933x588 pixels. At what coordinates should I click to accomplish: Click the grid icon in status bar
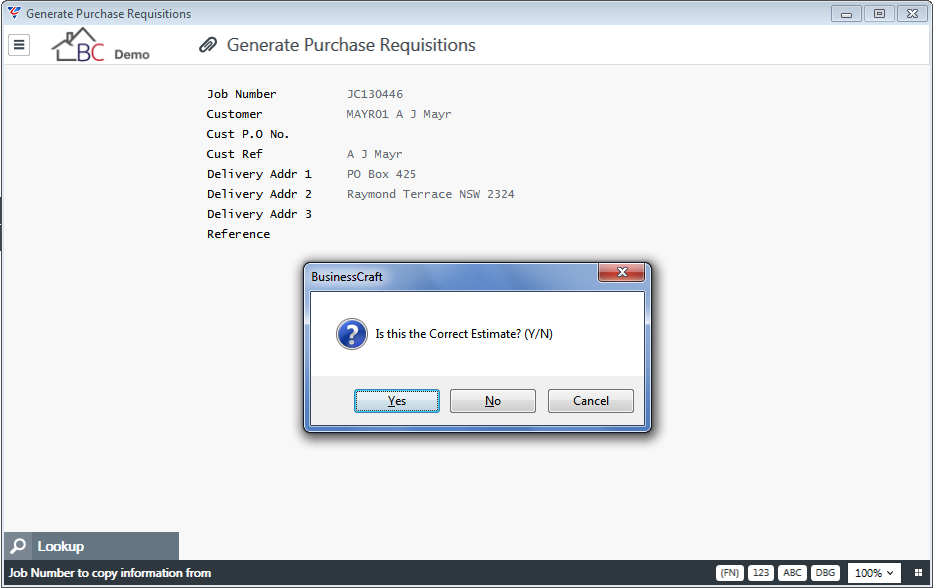click(919, 573)
